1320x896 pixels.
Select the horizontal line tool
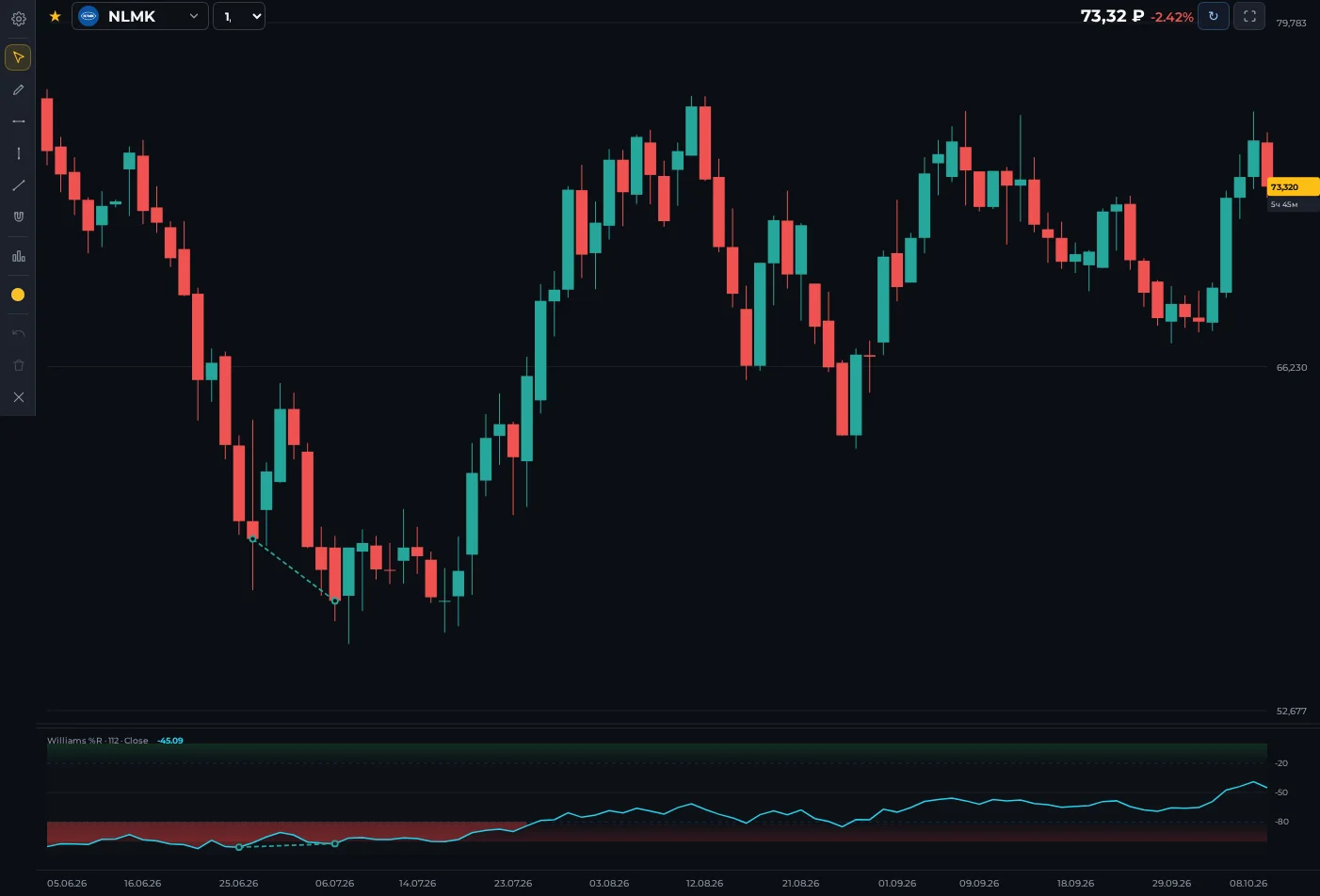18,121
